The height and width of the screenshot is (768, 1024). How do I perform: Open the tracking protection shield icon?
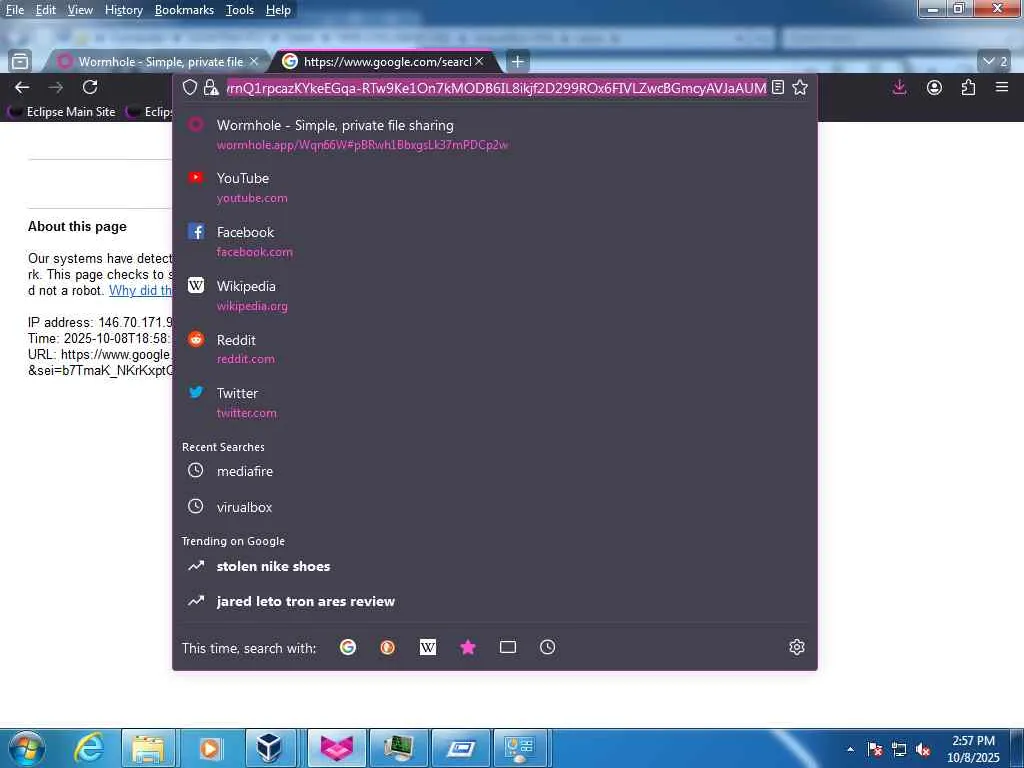tap(189, 88)
